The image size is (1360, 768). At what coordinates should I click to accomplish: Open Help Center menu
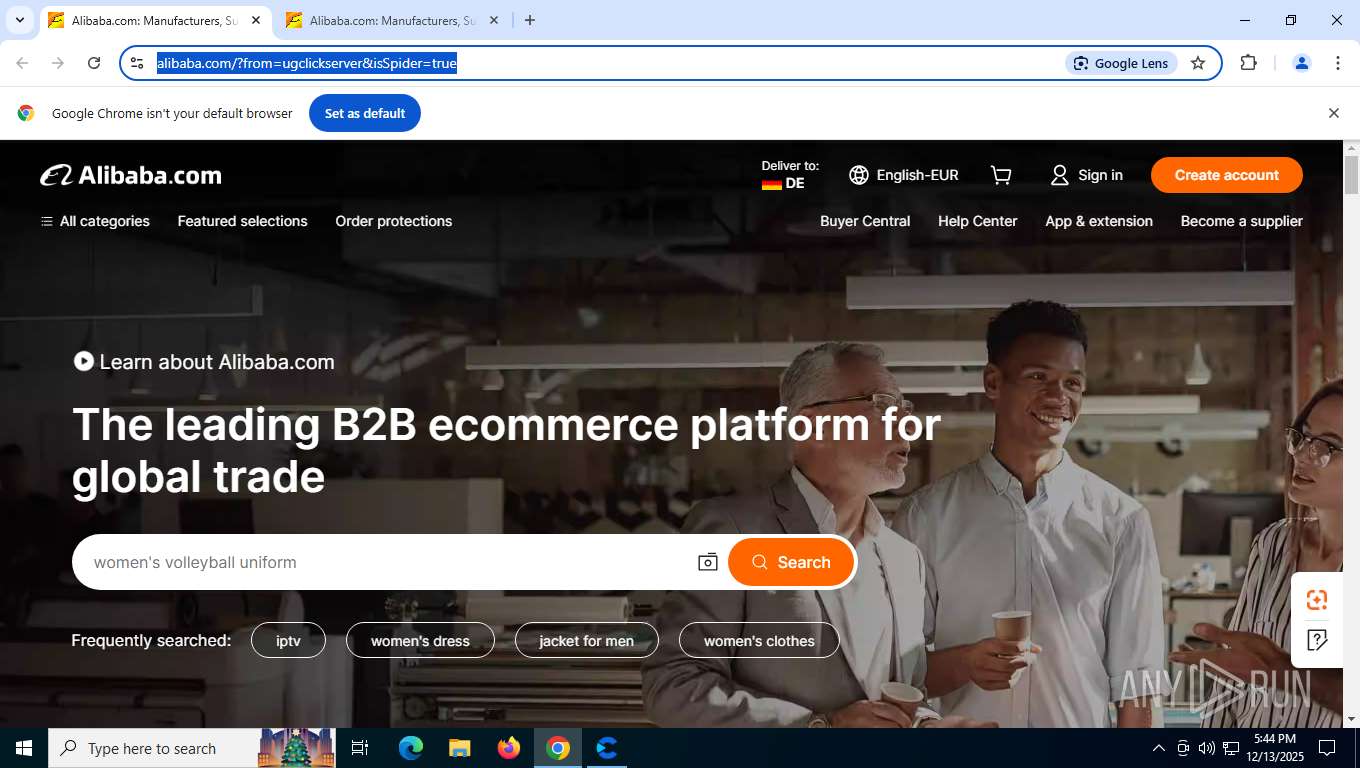point(978,221)
